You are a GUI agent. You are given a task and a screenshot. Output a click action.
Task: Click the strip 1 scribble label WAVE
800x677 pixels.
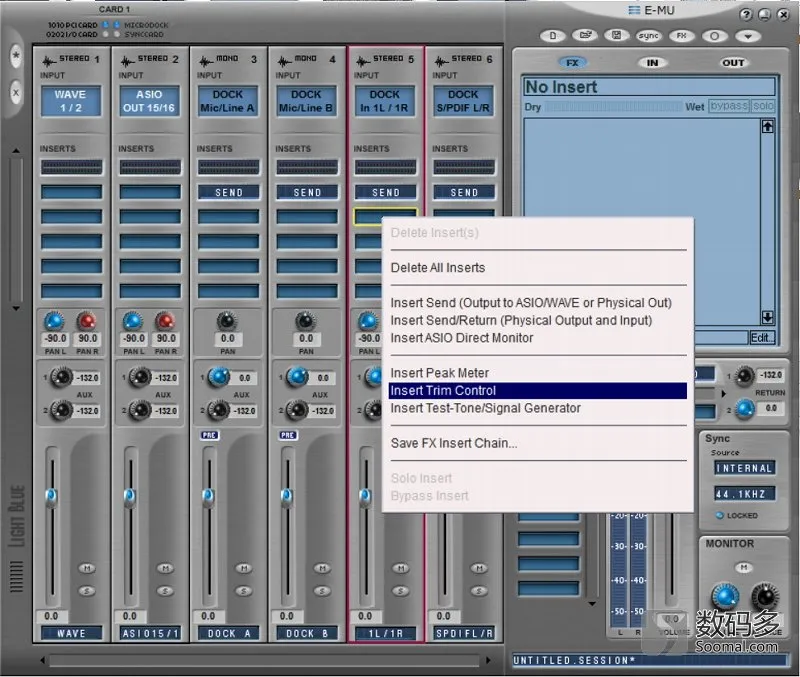[71, 633]
